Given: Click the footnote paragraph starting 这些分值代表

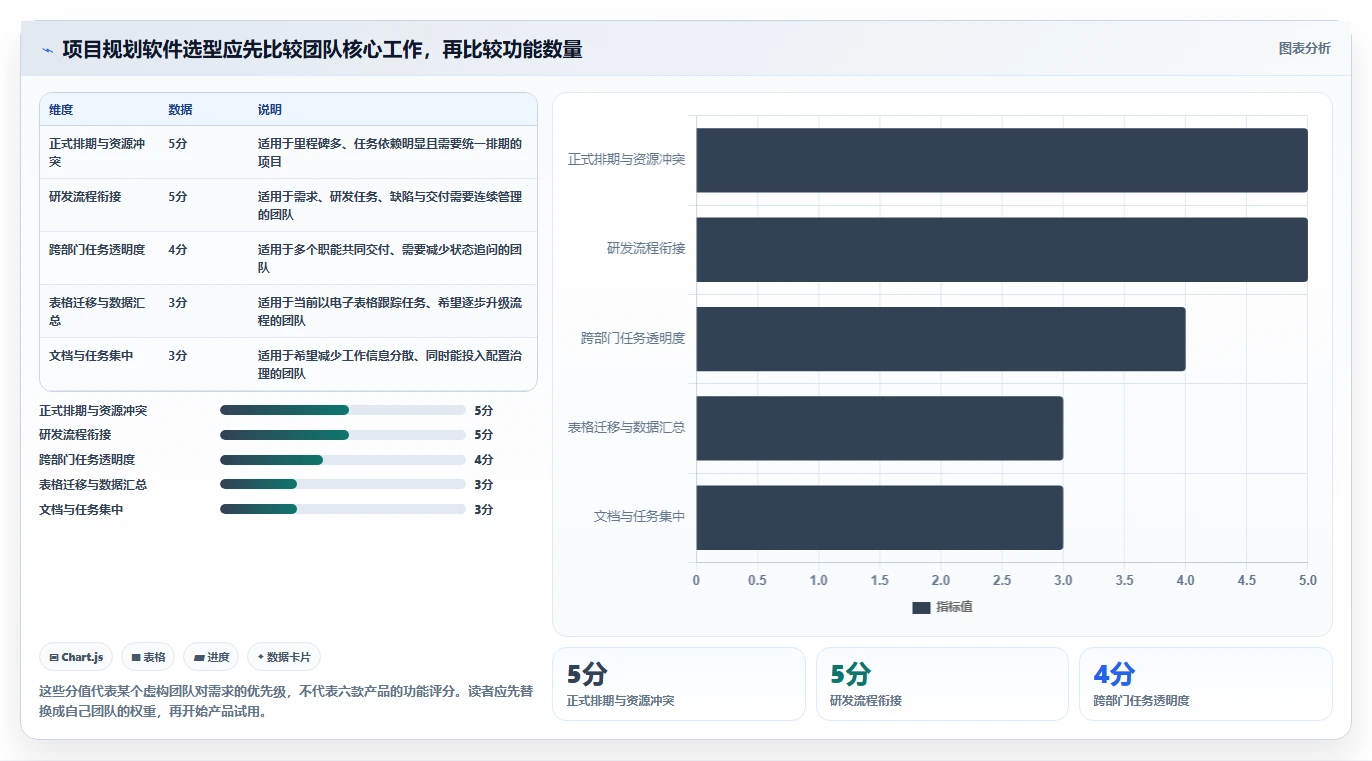Looking at the screenshot, I should (286, 701).
